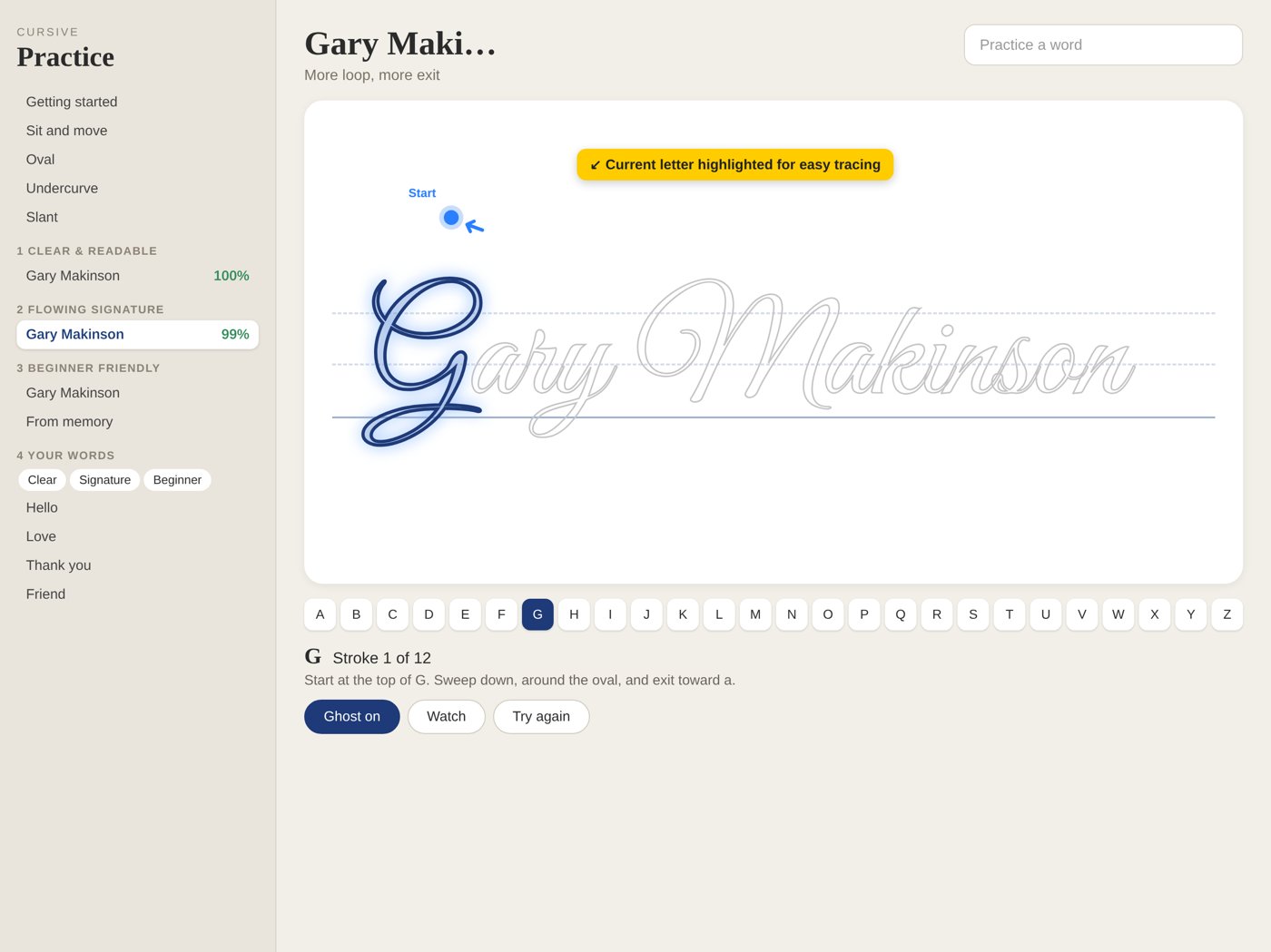Image resolution: width=1271 pixels, height=952 pixels.
Task: Pick letter F key
Action: (x=501, y=614)
